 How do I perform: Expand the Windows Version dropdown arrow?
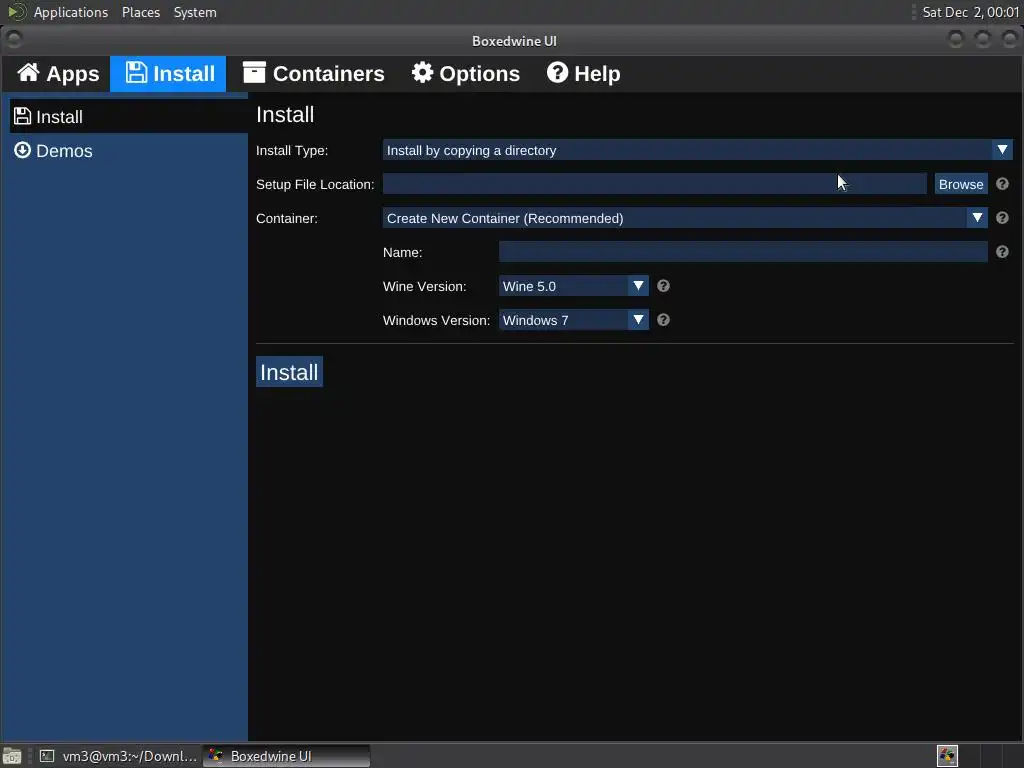tap(638, 319)
